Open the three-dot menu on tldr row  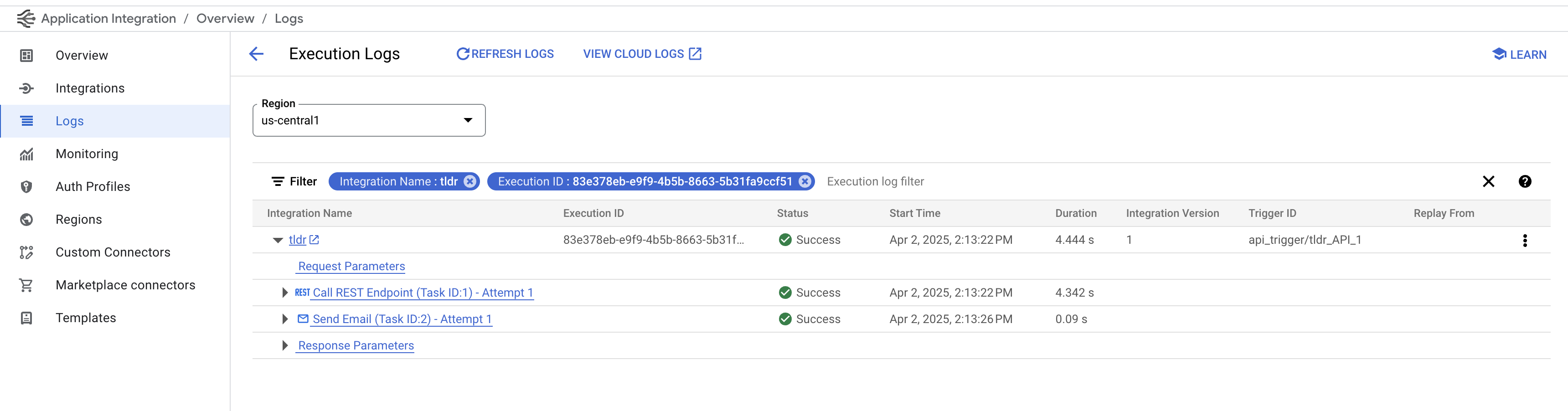click(x=1525, y=240)
